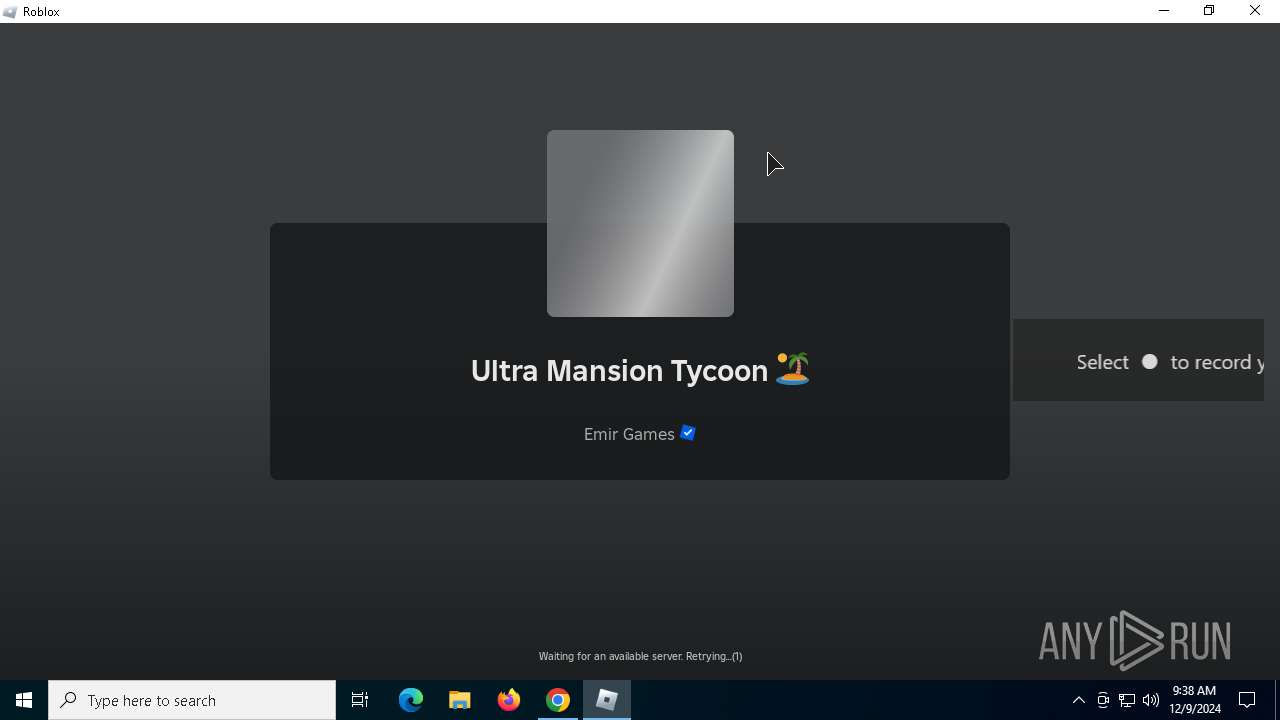Viewport: 1280px width, 720px height.
Task: Click the record dot in the Select hint
Action: pos(1150,362)
